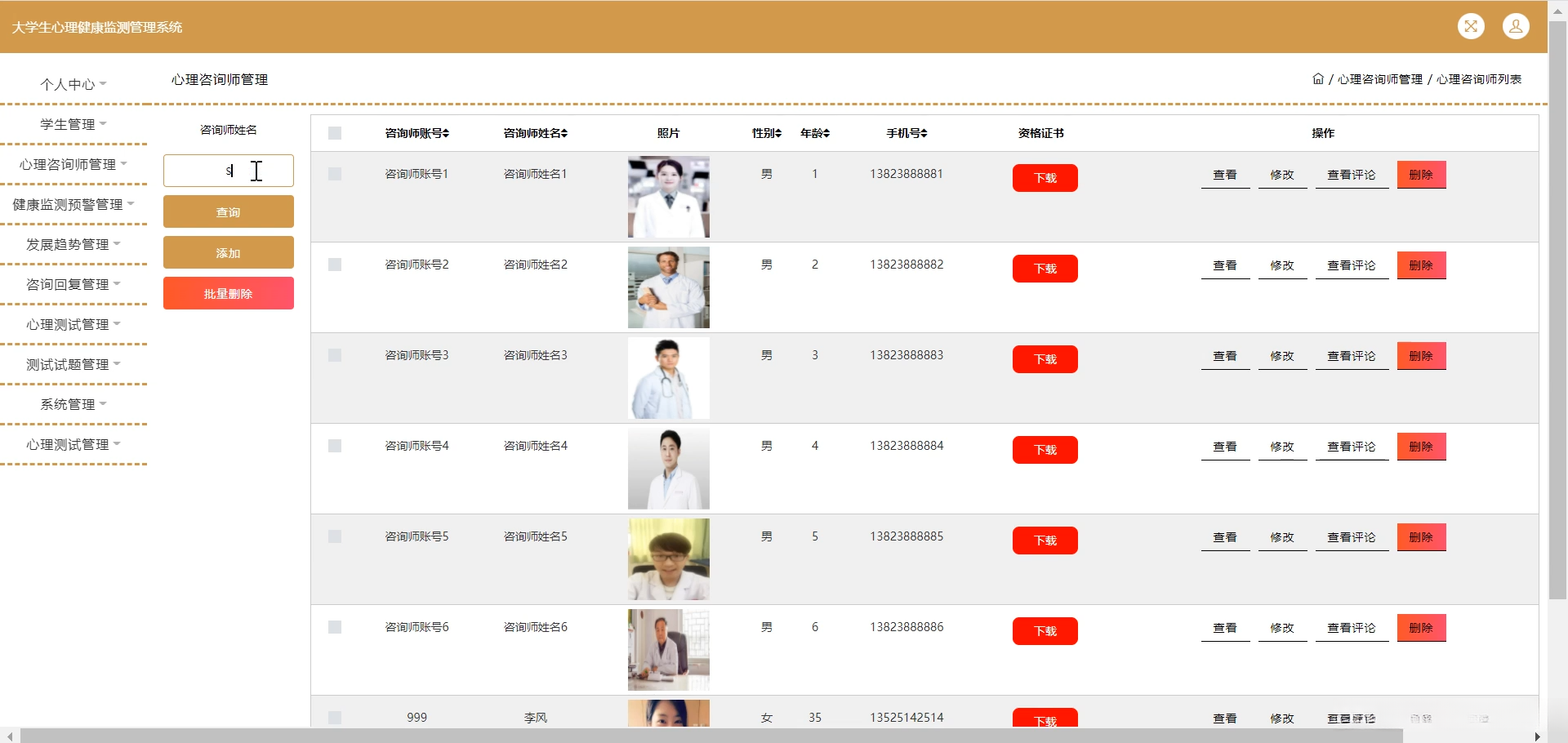1568x743 pixels.
Task: Download certificate for 咨询师姓名6
Action: point(1045,631)
